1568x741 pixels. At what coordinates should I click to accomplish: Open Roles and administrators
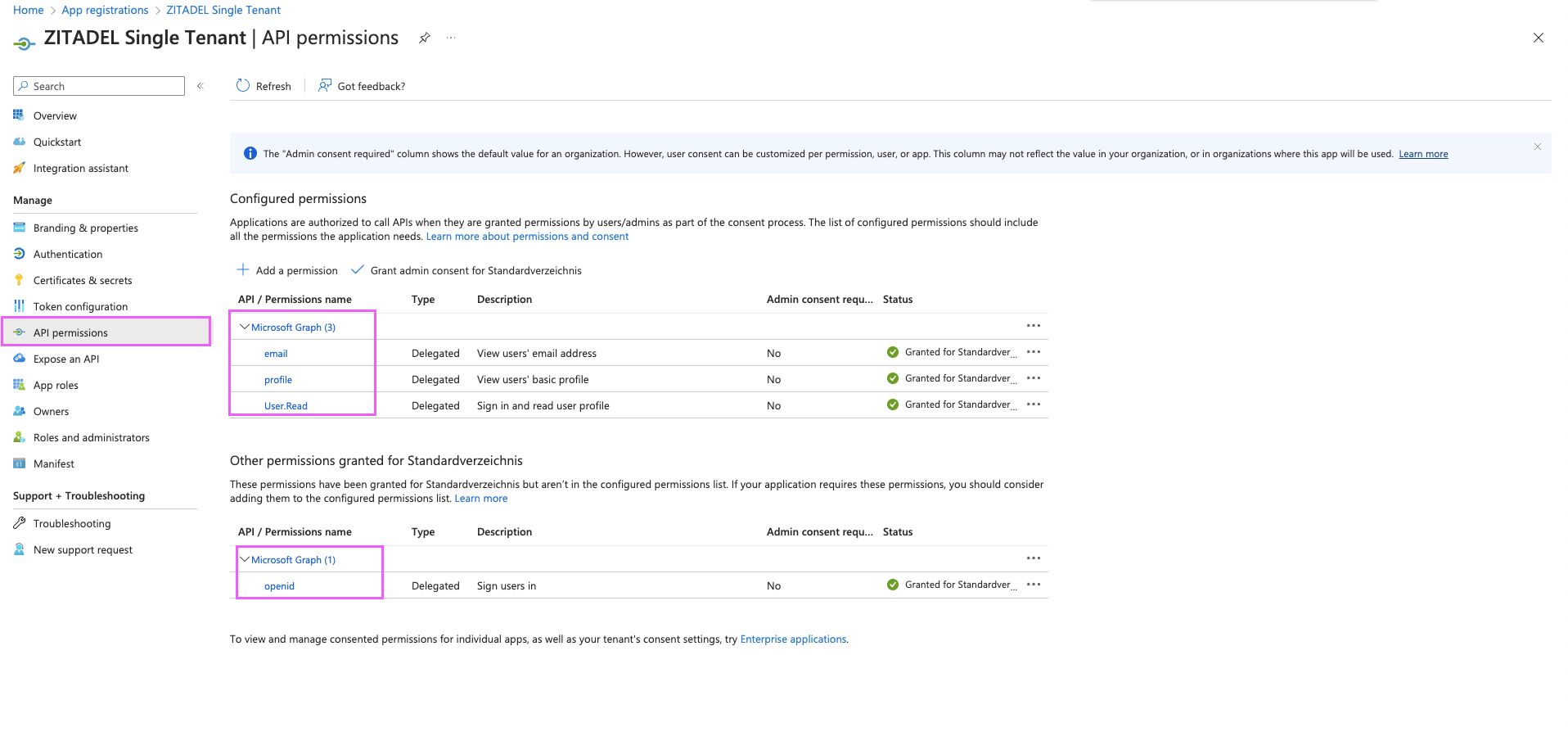(x=92, y=437)
